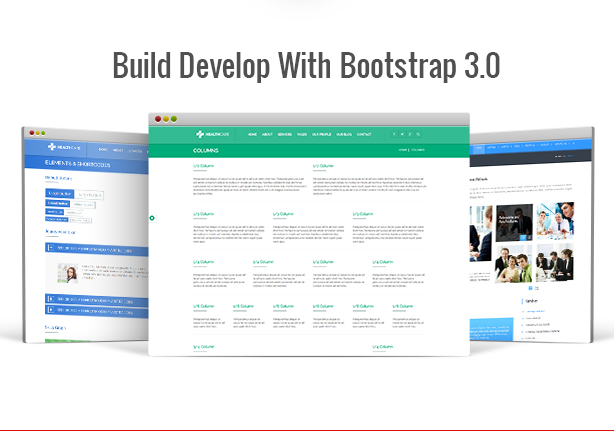Image resolution: width=614 pixels, height=431 pixels.
Task: Open ABOUT in the green navigation bar
Action: click(x=267, y=133)
